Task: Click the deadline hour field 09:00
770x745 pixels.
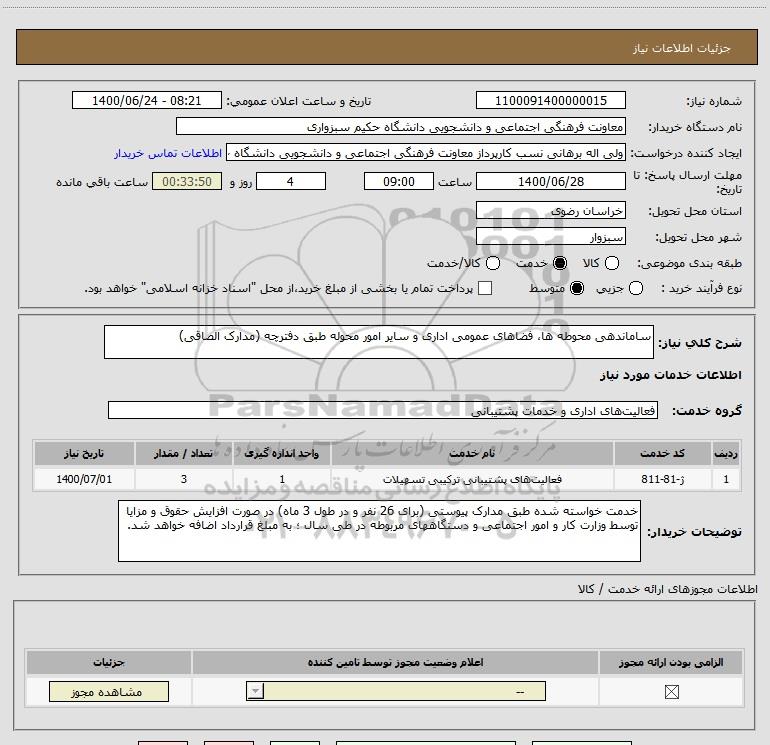Action: coord(399,181)
